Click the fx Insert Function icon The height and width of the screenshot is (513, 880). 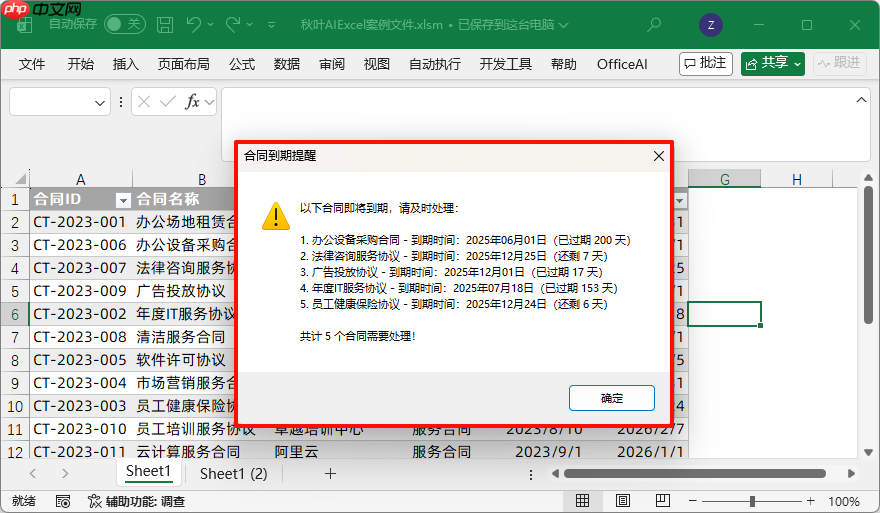[x=192, y=102]
